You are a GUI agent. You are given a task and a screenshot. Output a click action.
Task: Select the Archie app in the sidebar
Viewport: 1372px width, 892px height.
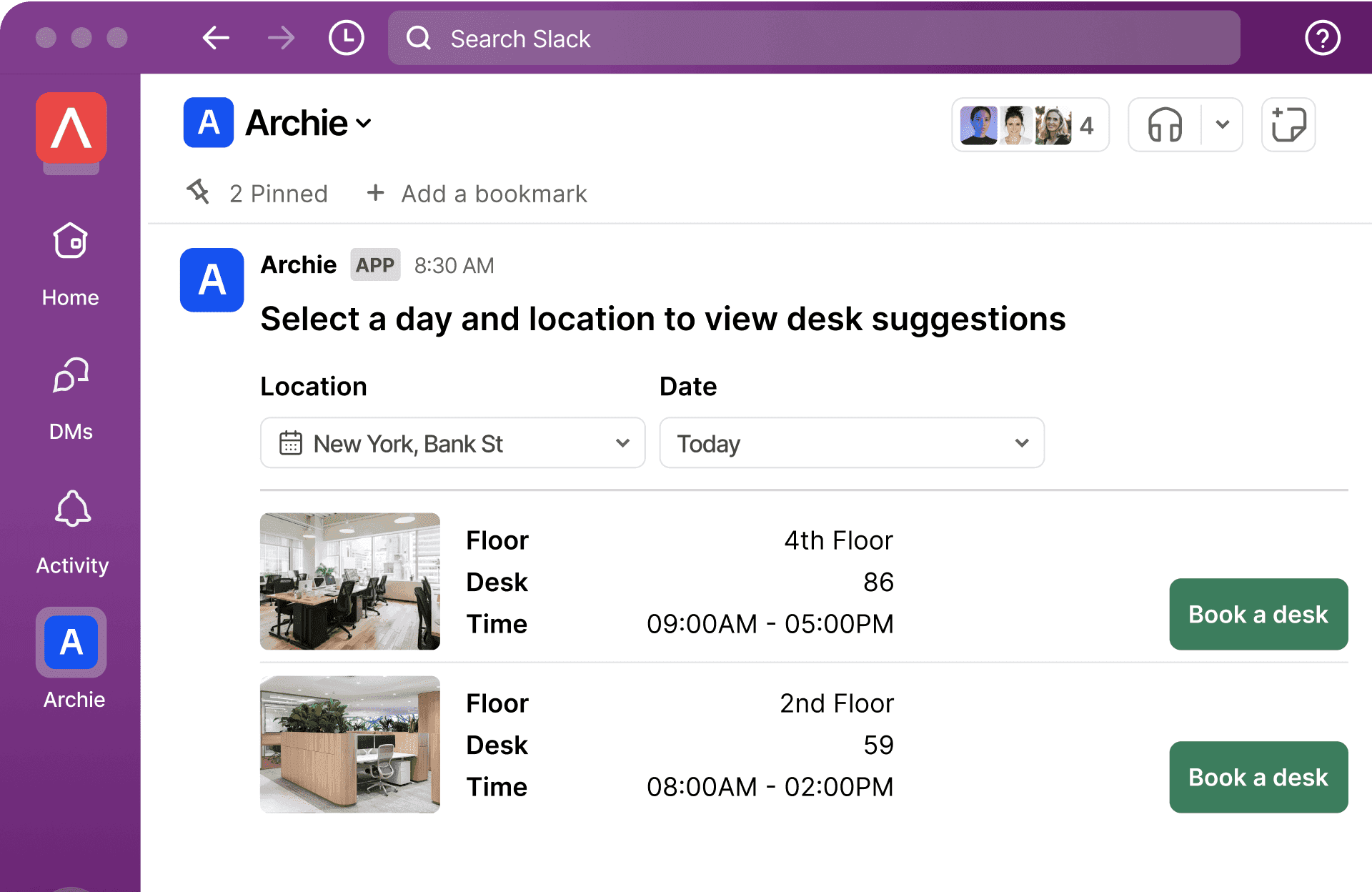click(x=71, y=642)
